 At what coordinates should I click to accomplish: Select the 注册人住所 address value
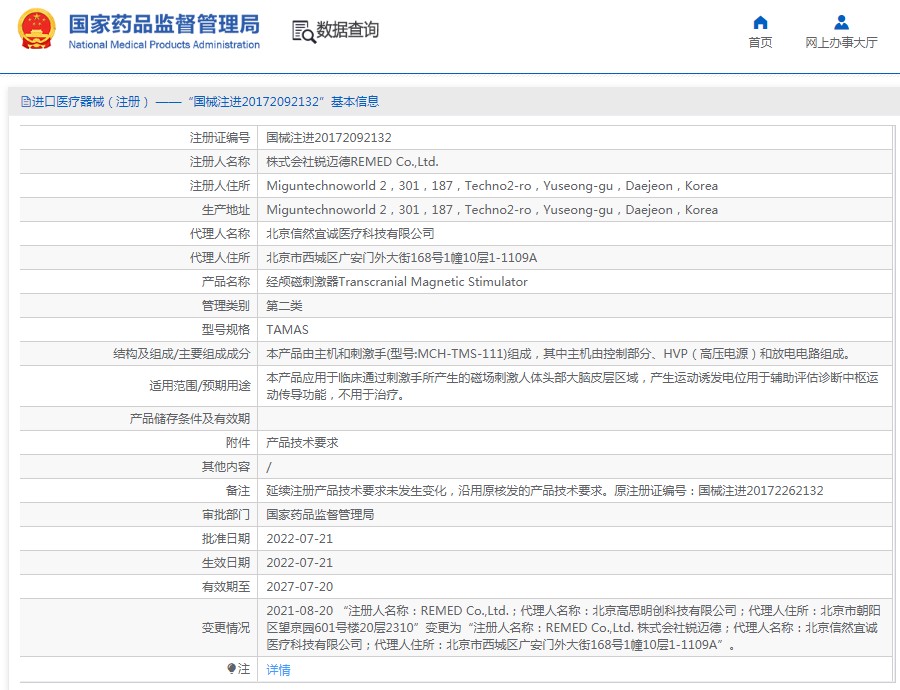pos(492,186)
